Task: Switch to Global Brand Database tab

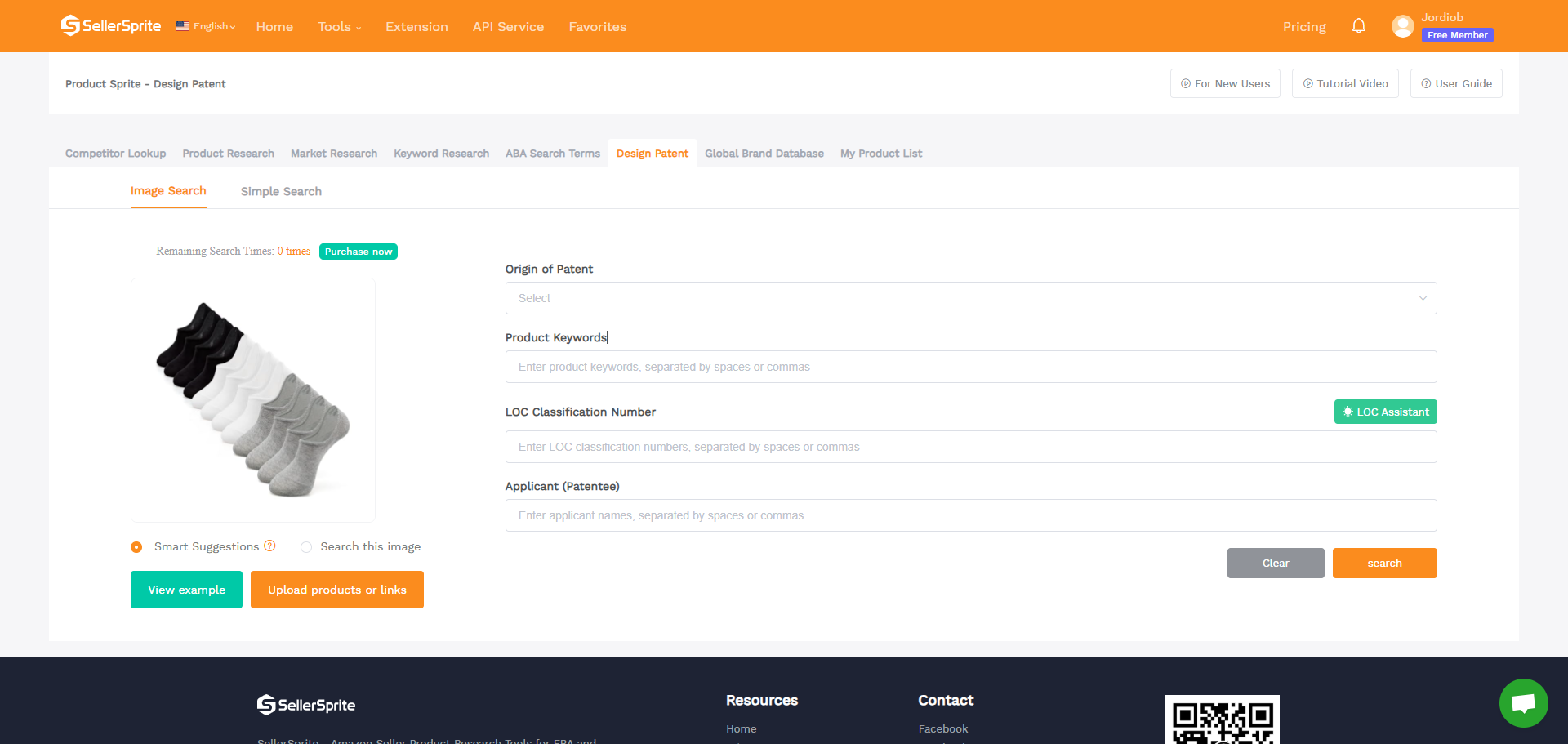Action: [764, 154]
